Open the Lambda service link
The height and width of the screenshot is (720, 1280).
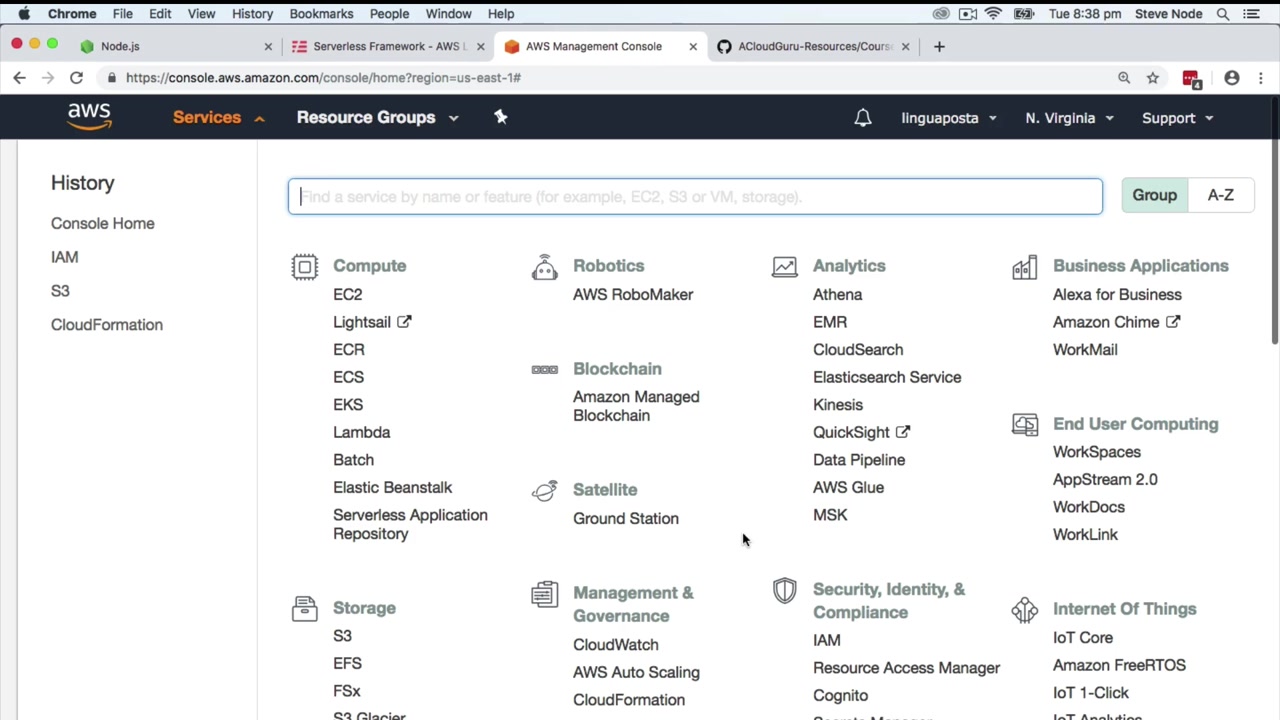pos(361,432)
